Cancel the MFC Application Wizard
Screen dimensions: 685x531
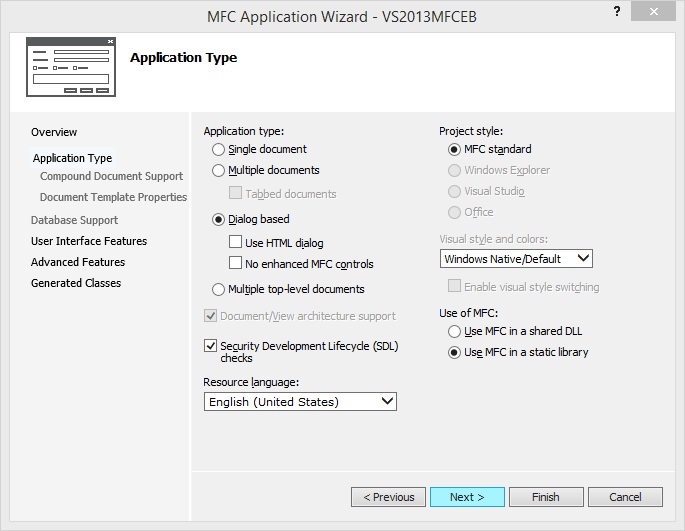pyautogui.click(x=625, y=497)
